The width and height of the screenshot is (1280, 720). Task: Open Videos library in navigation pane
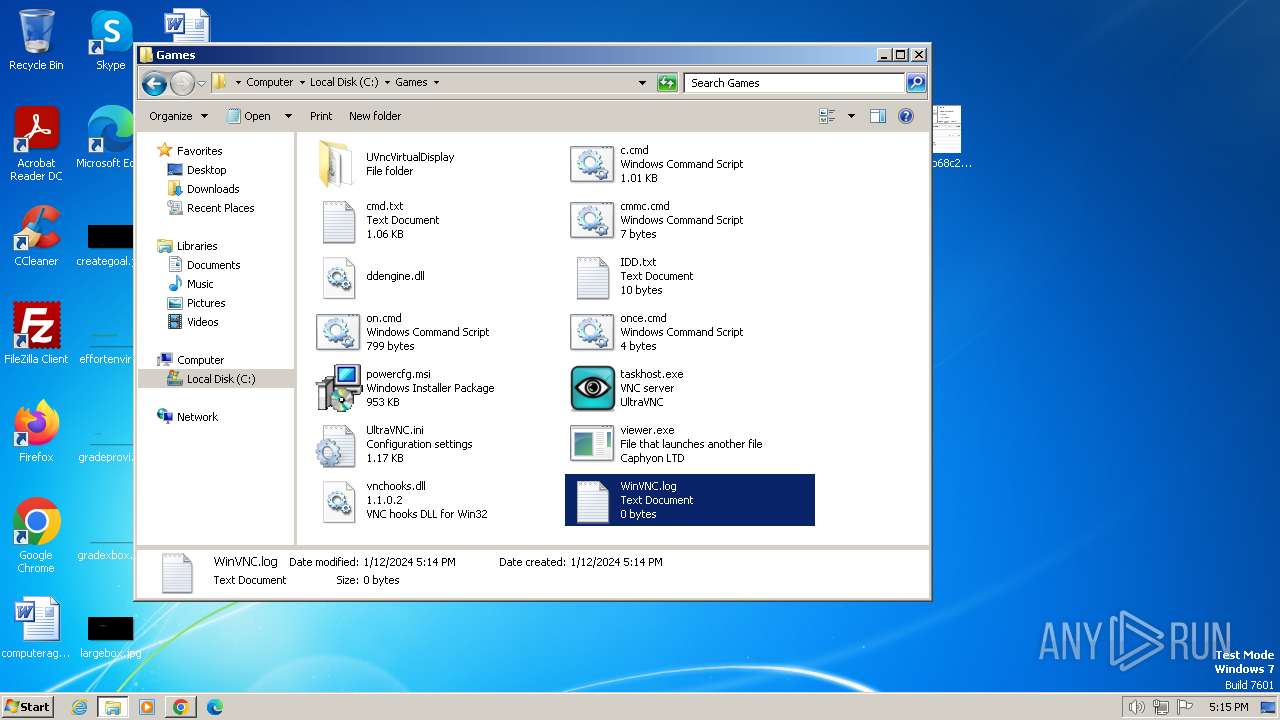[202, 322]
